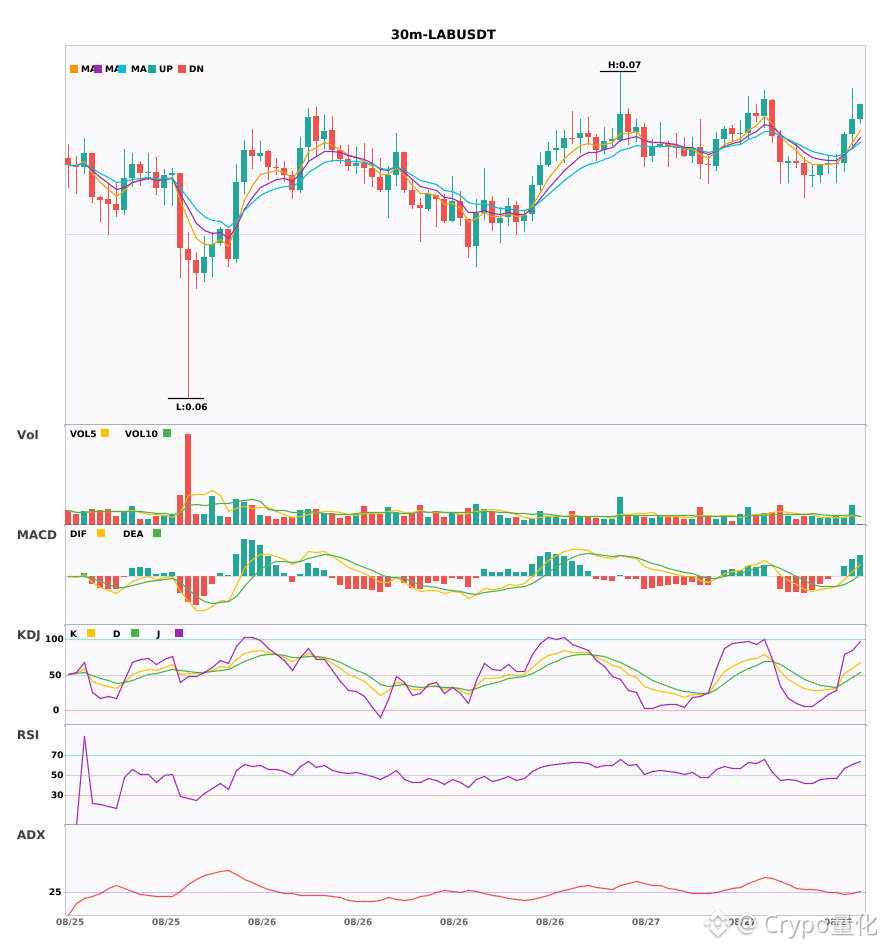Viewport: 885px width, 950px height.
Task: Click the green UP legend swatch
Action: (152, 69)
